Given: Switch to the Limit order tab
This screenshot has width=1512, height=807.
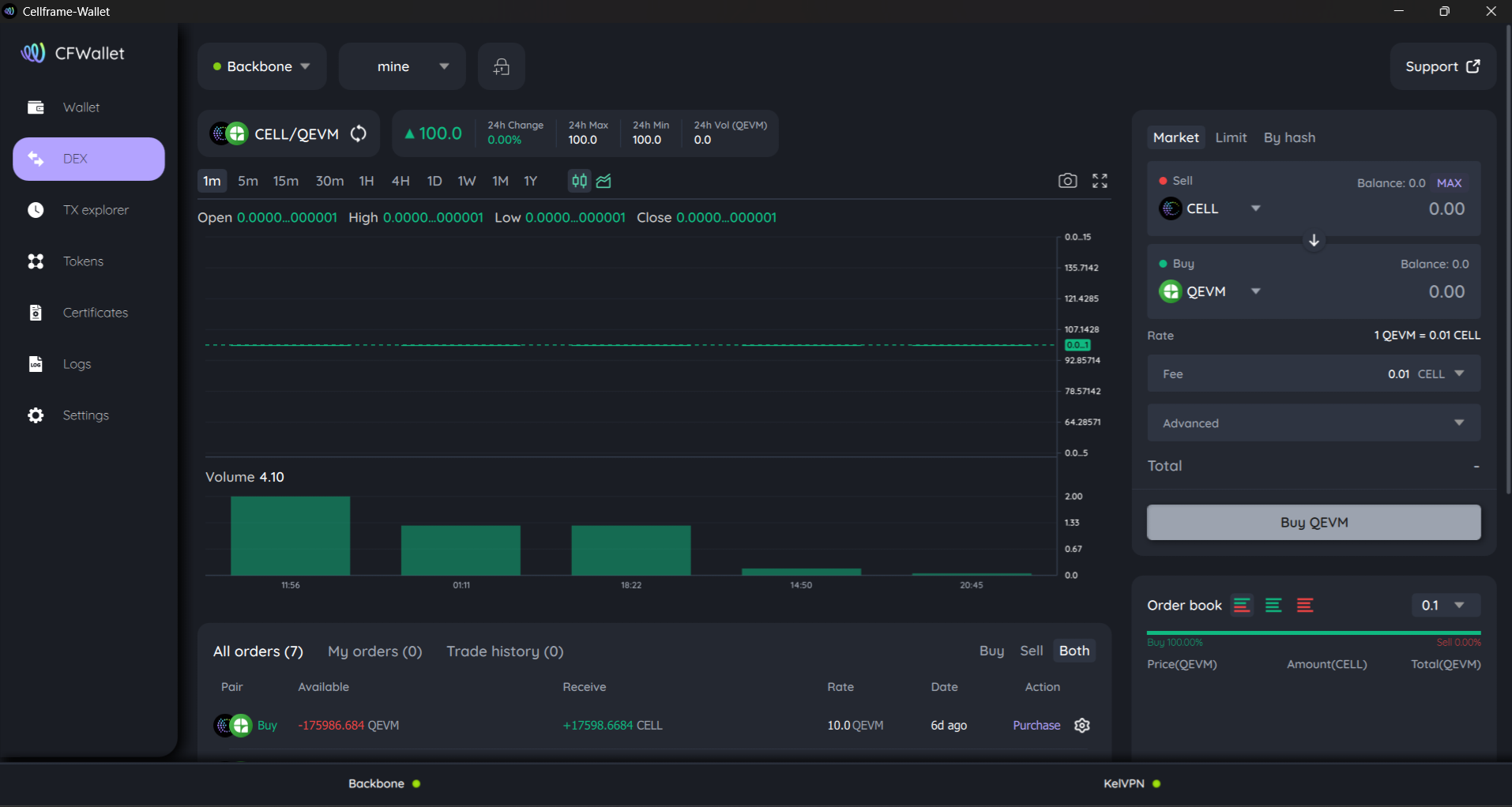Looking at the screenshot, I should point(1231,137).
